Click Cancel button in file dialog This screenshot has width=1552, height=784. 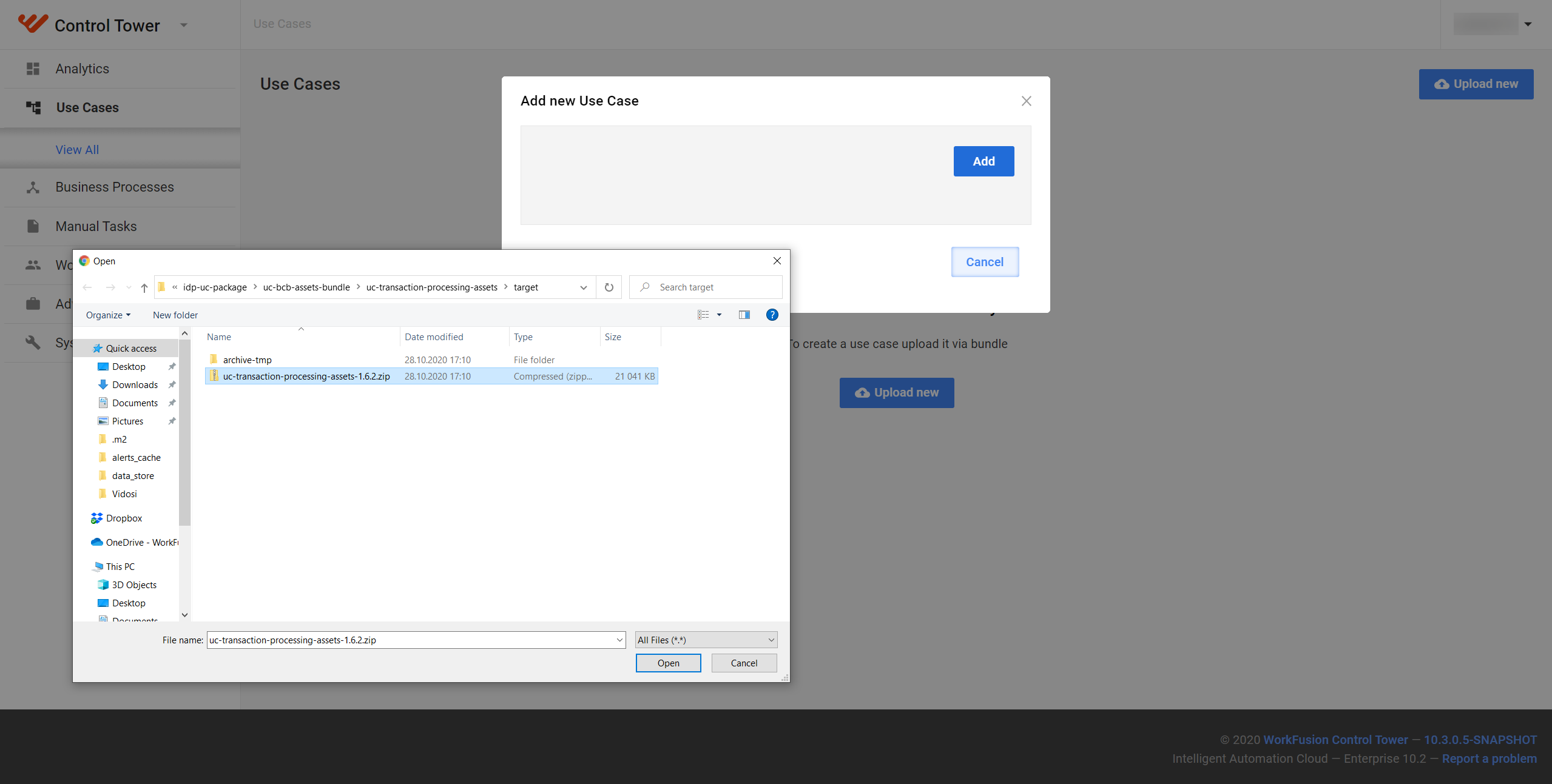pyautogui.click(x=744, y=663)
